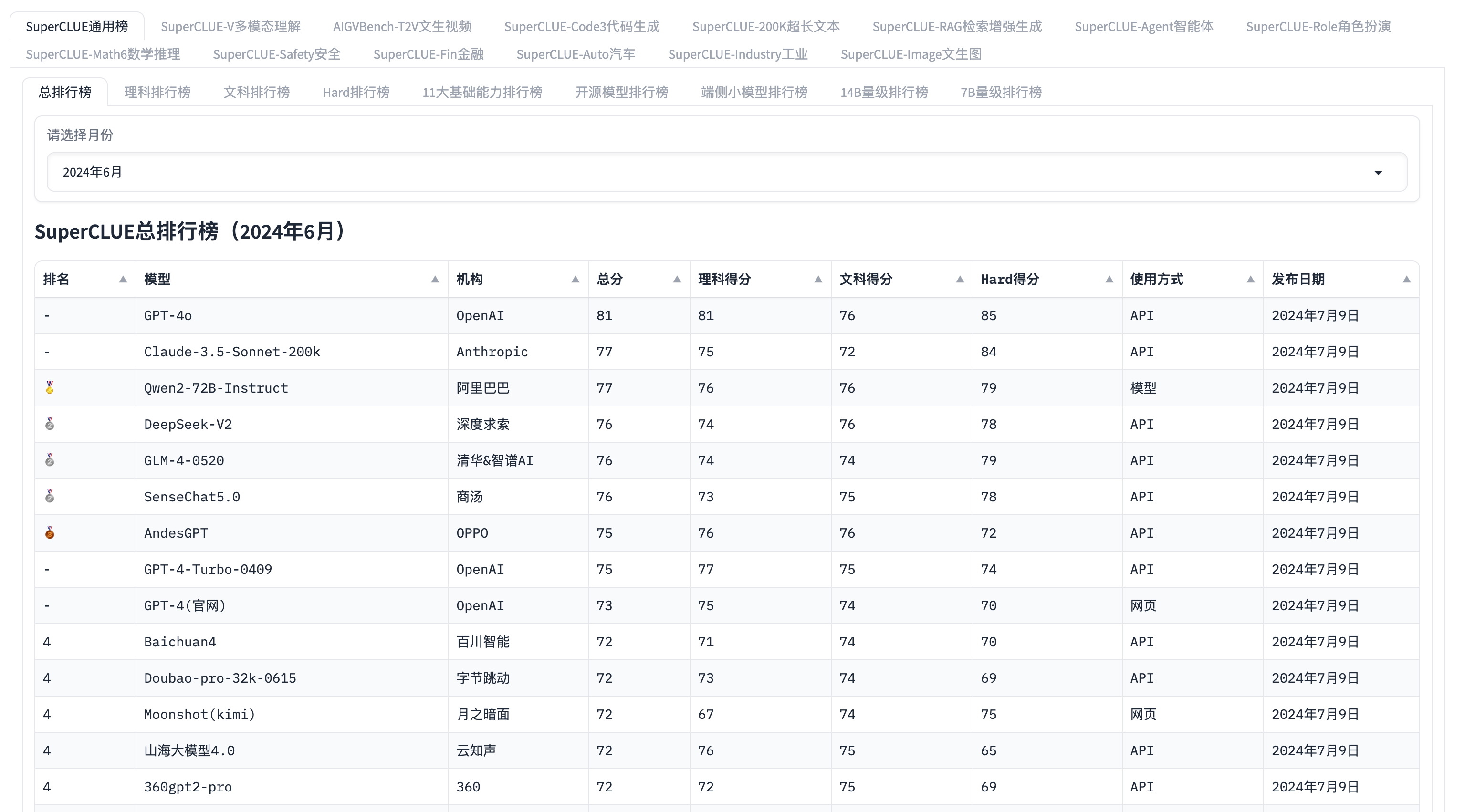Sort by 使用方式 column arrow

(x=1251, y=279)
